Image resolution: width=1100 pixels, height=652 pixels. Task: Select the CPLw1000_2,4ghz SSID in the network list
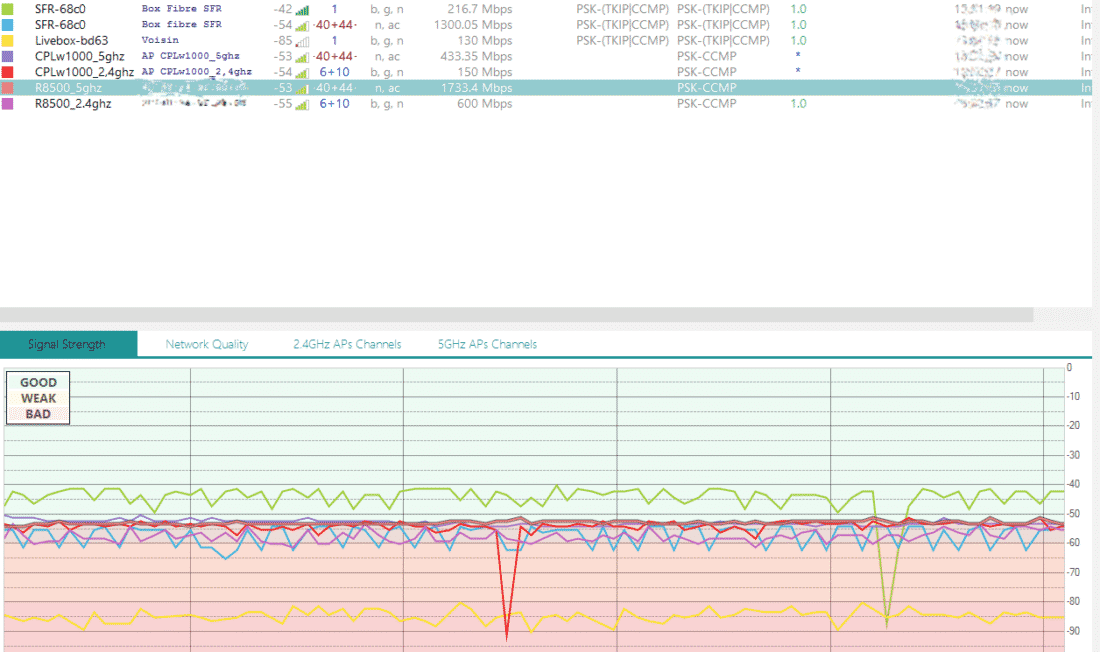84,72
